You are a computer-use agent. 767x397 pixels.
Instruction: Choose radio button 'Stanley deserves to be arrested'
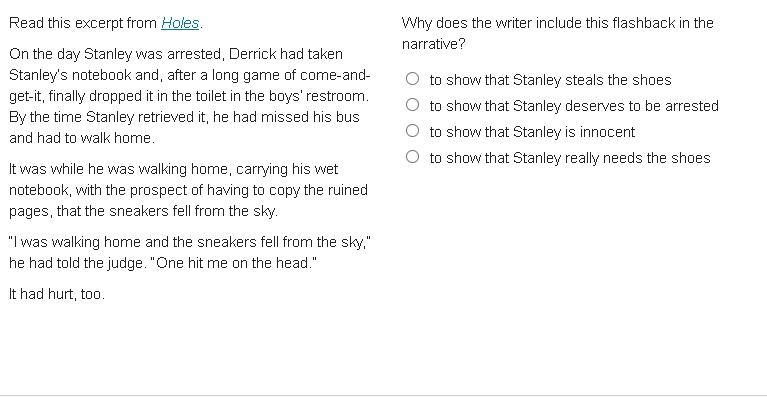click(412, 105)
